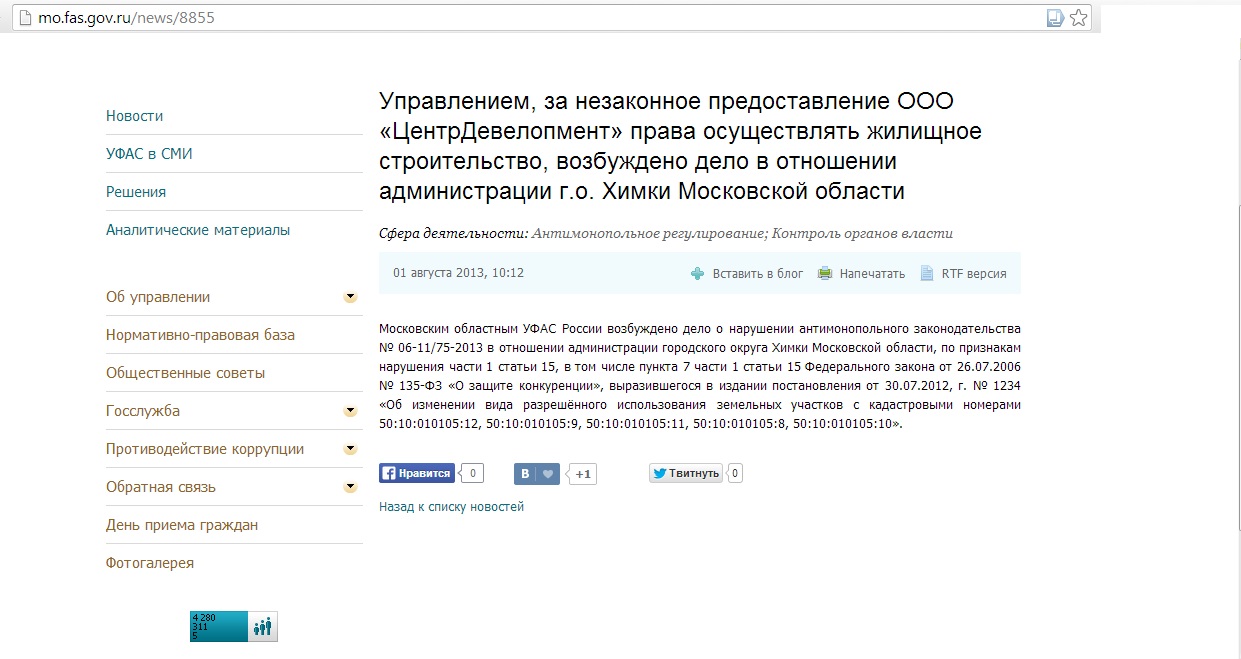Viewport: 1241px width, 659px height.
Task: Click the RTF document icon
Action: (927, 273)
